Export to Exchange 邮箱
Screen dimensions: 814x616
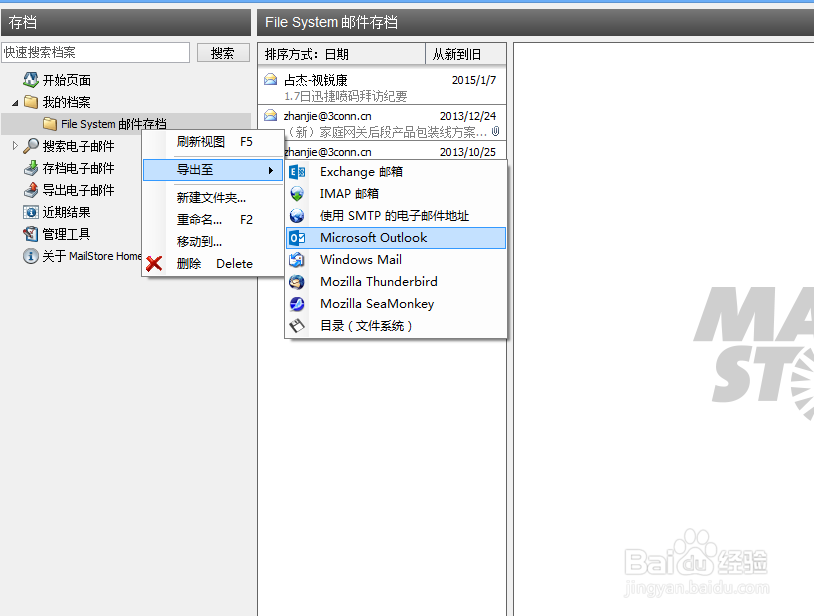[x=396, y=172]
